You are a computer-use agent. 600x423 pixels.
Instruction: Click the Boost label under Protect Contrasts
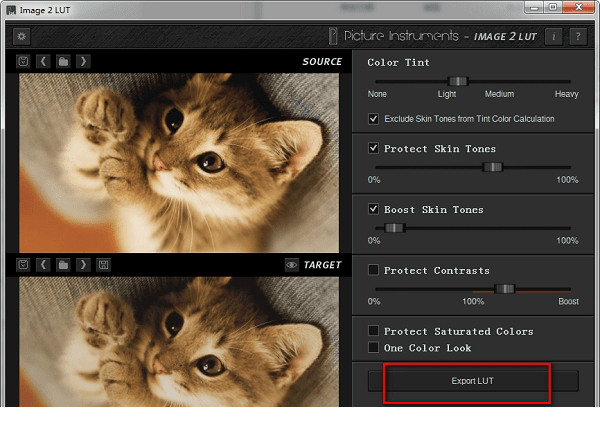[568, 301]
